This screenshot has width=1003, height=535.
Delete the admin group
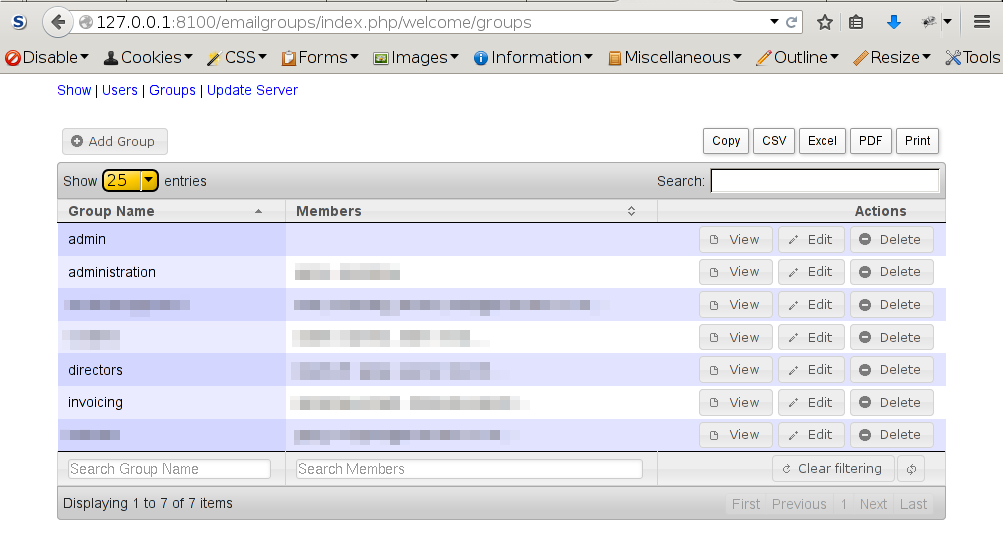891,239
